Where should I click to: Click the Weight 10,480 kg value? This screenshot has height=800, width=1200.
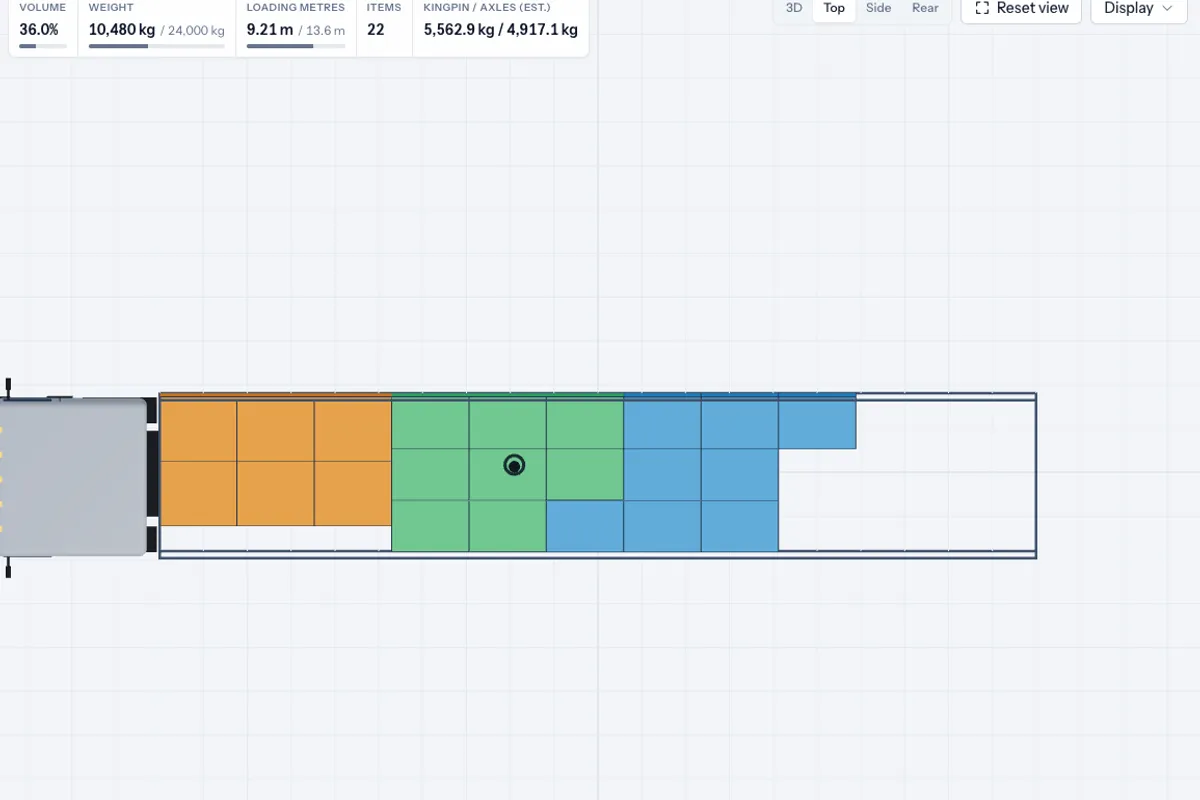(121, 30)
